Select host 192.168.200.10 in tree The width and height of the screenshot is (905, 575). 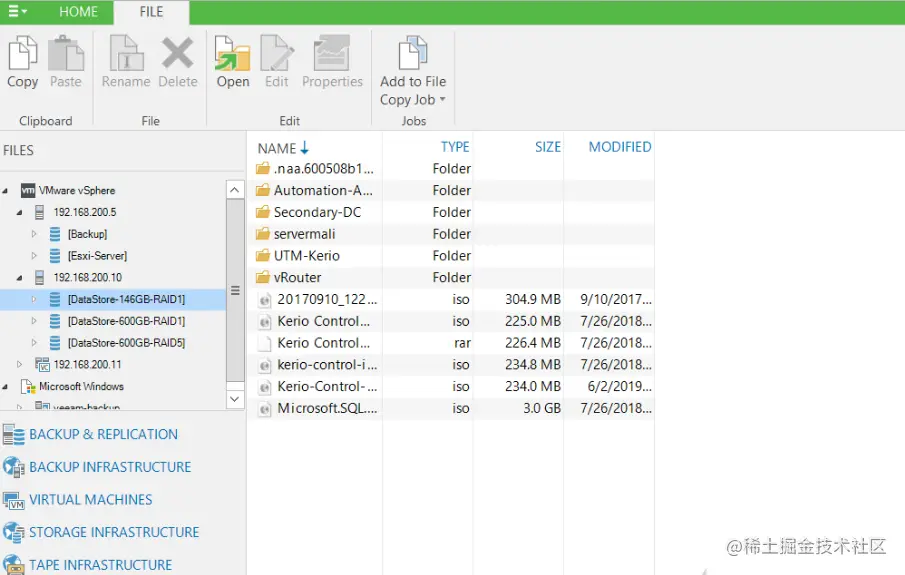click(x=88, y=278)
